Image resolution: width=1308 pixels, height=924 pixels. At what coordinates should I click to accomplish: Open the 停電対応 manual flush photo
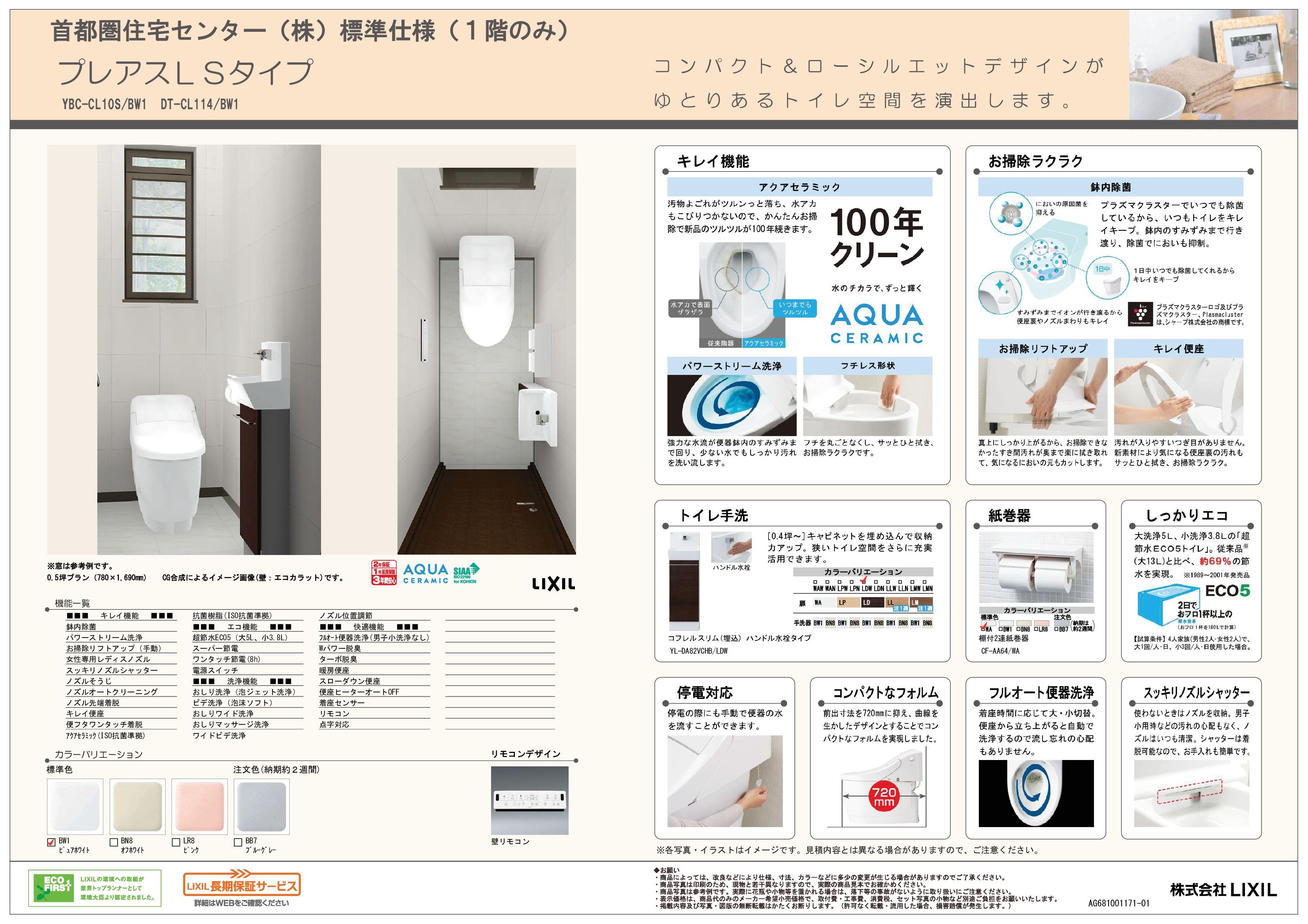(x=725, y=781)
